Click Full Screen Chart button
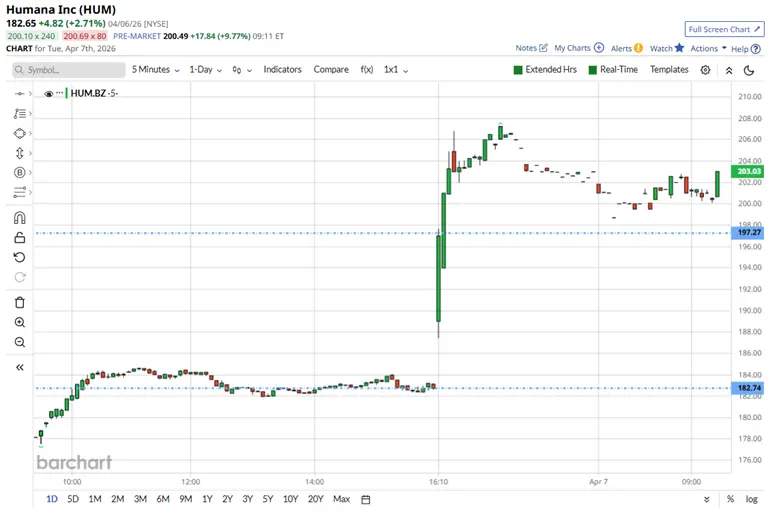This screenshot has height=520, width=779. pos(724,29)
